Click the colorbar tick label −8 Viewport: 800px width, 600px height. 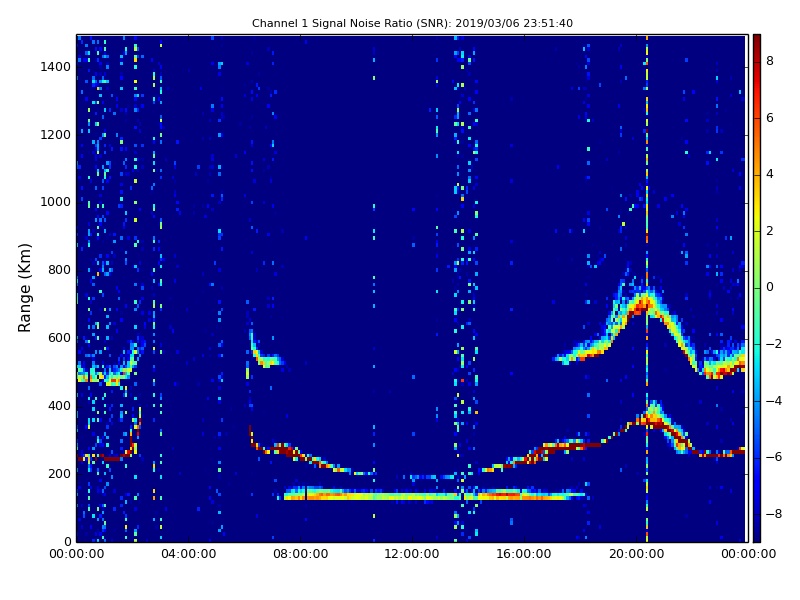point(774,514)
